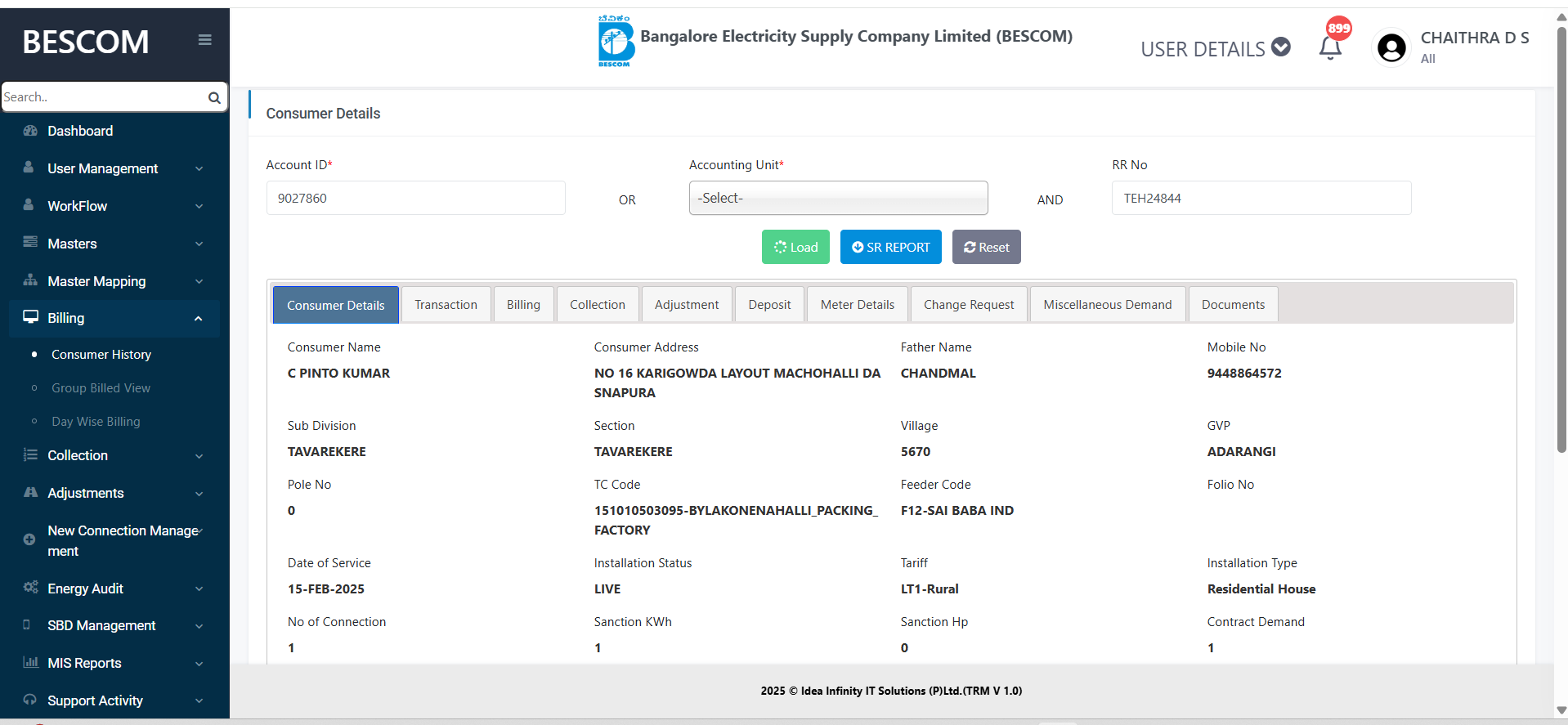The height and width of the screenshot is (725, 1568).
Task: Click the Reset button
Action: pyautogui.click(x=986, y=247)
